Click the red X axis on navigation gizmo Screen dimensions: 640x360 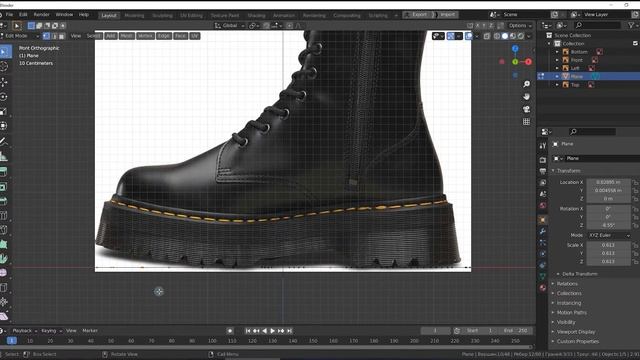[528, 62]
